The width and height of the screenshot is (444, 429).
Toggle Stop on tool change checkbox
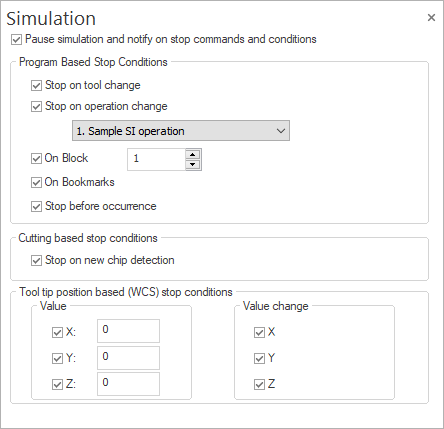(36, 85)
